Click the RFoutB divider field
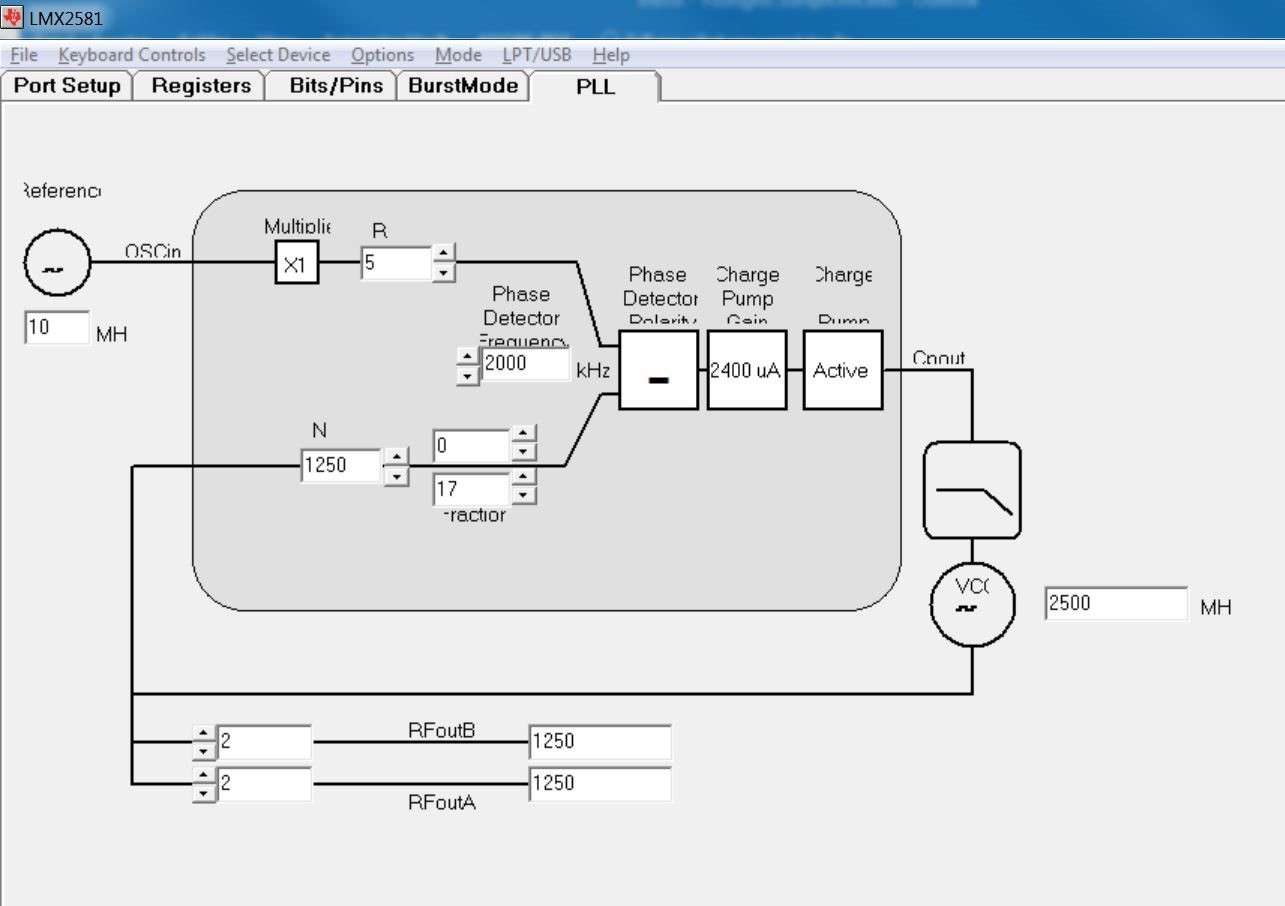This screenshot has height=906, width=1285. coord(264,743)
